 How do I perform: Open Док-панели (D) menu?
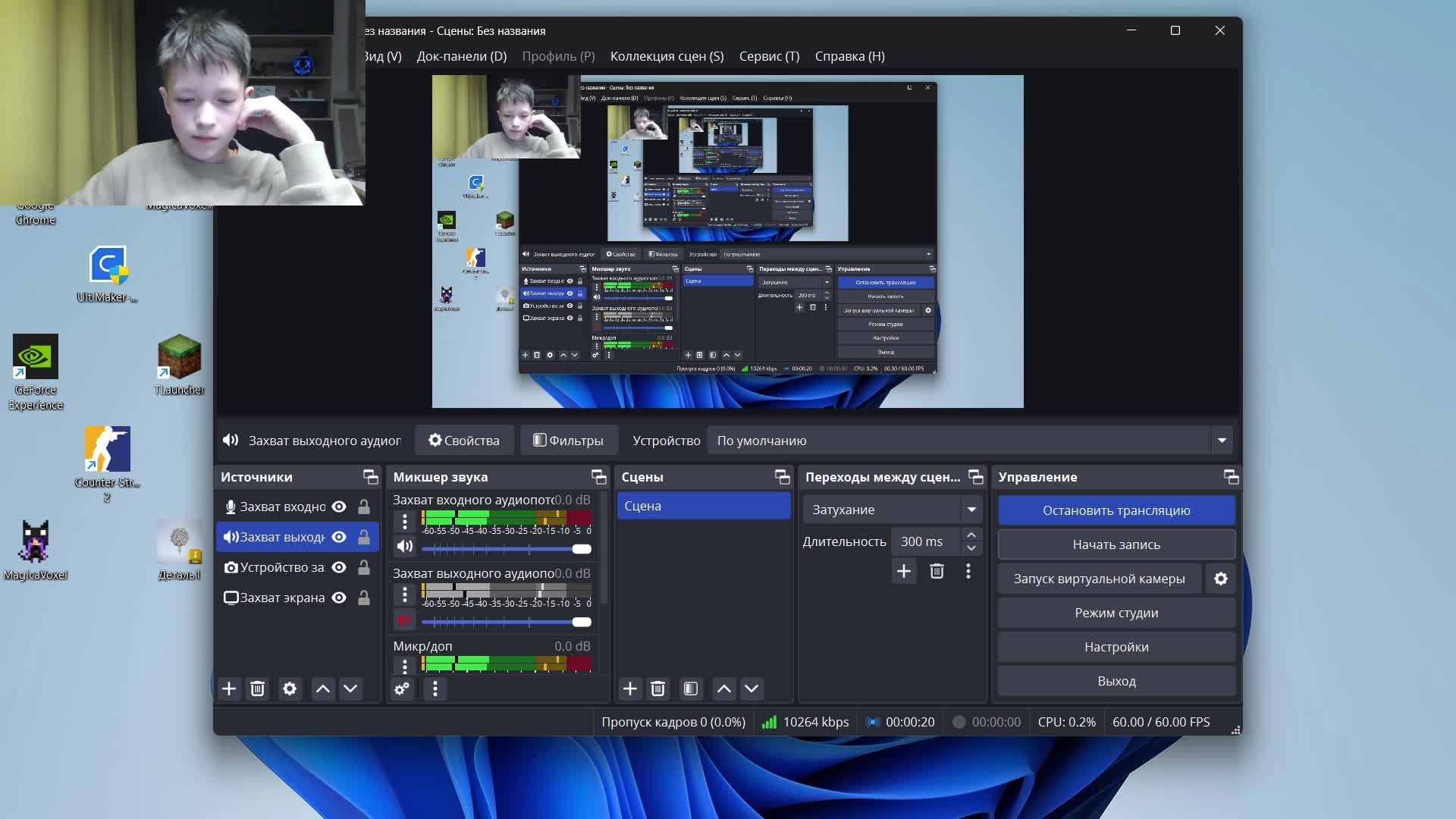pyautogui.click(x=462, y=56)
